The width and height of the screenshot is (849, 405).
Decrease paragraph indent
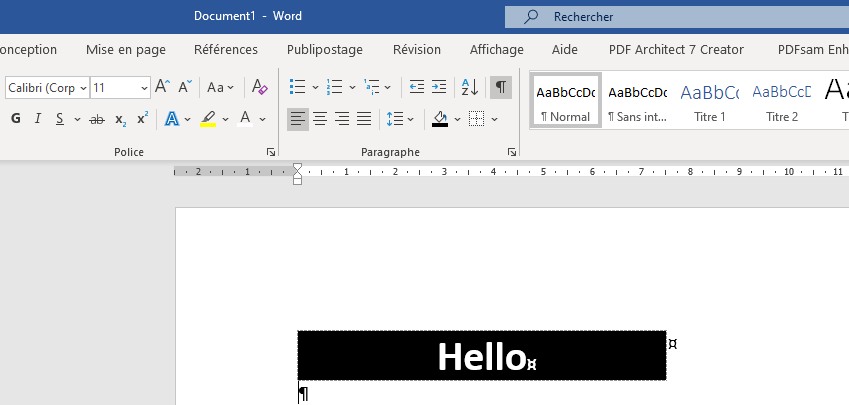click(416, 87)
